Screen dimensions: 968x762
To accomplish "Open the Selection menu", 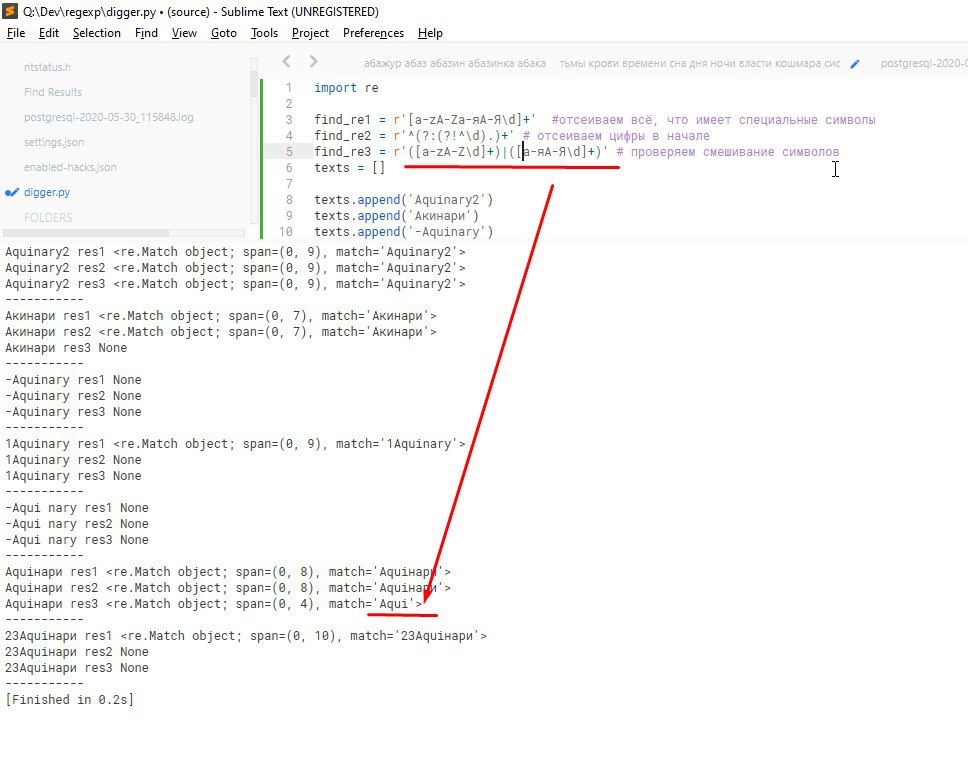I will 97,33.
